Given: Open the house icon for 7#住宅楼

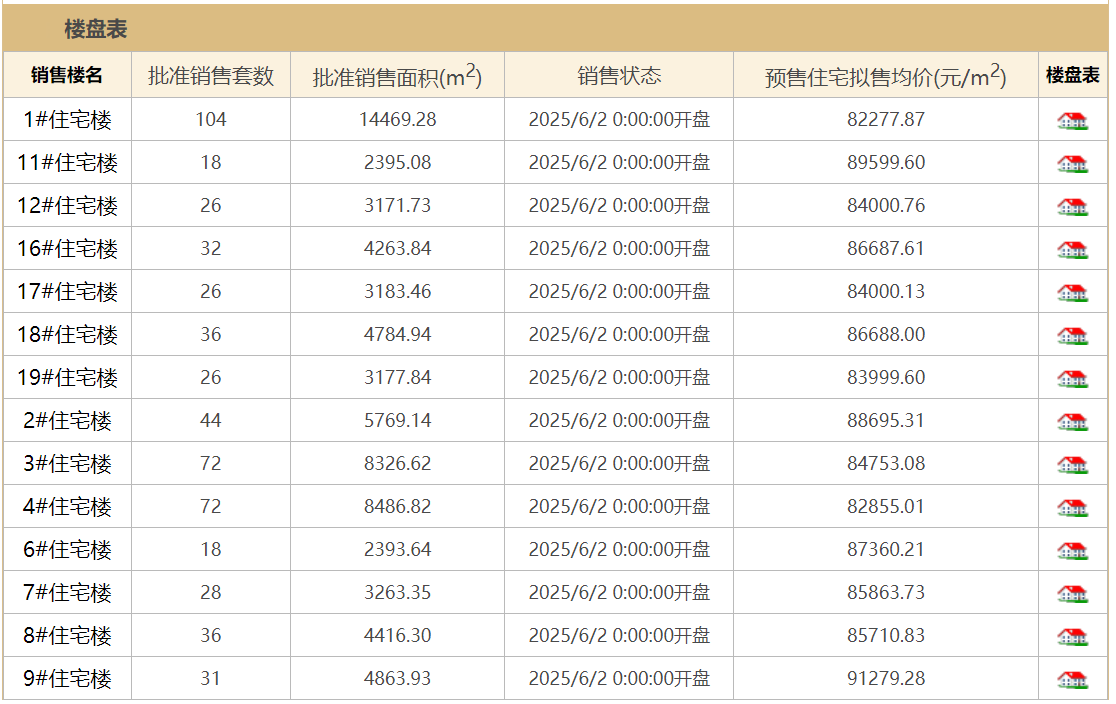Looking at the screenshot, I should pos(1072,594).
